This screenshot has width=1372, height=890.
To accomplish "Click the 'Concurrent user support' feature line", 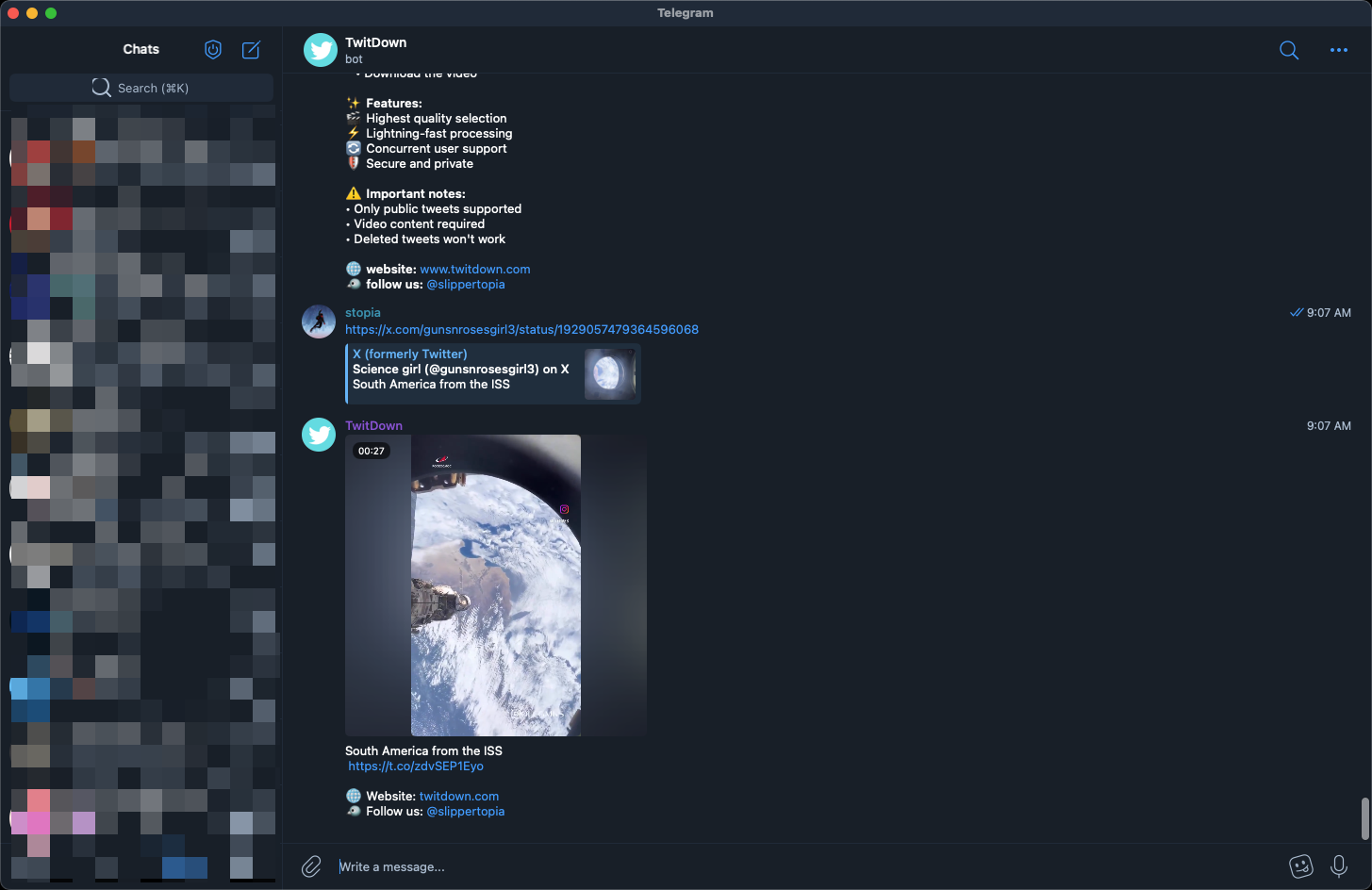I will point(426,149).
